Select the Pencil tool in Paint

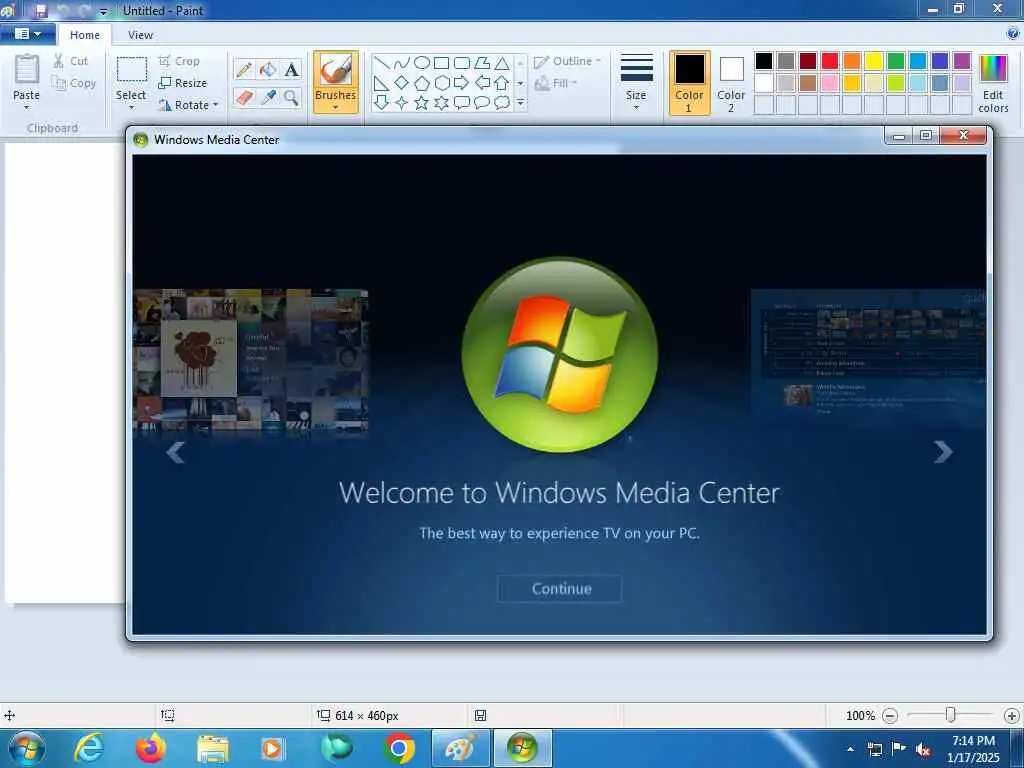pyautogui.click(x=244, y=69)
